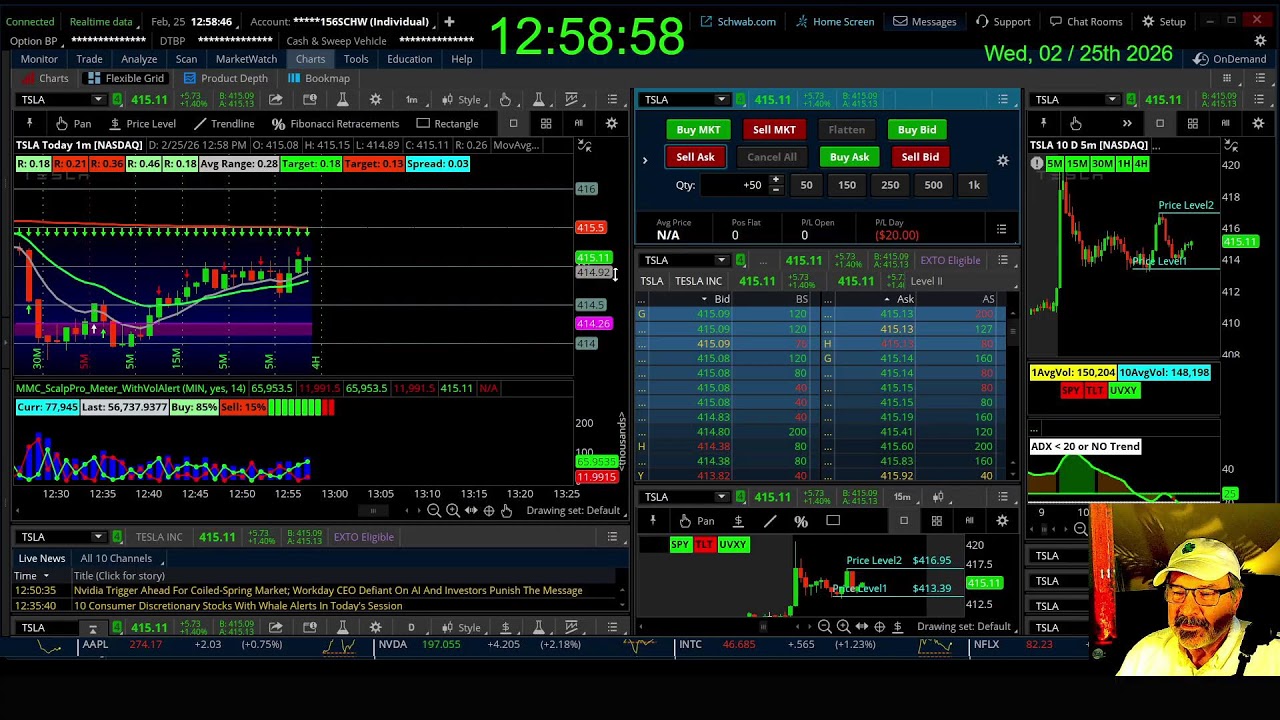Toggle the 15M timeframe label
The image size is (1280, 720).
[x=1077, y=164]
